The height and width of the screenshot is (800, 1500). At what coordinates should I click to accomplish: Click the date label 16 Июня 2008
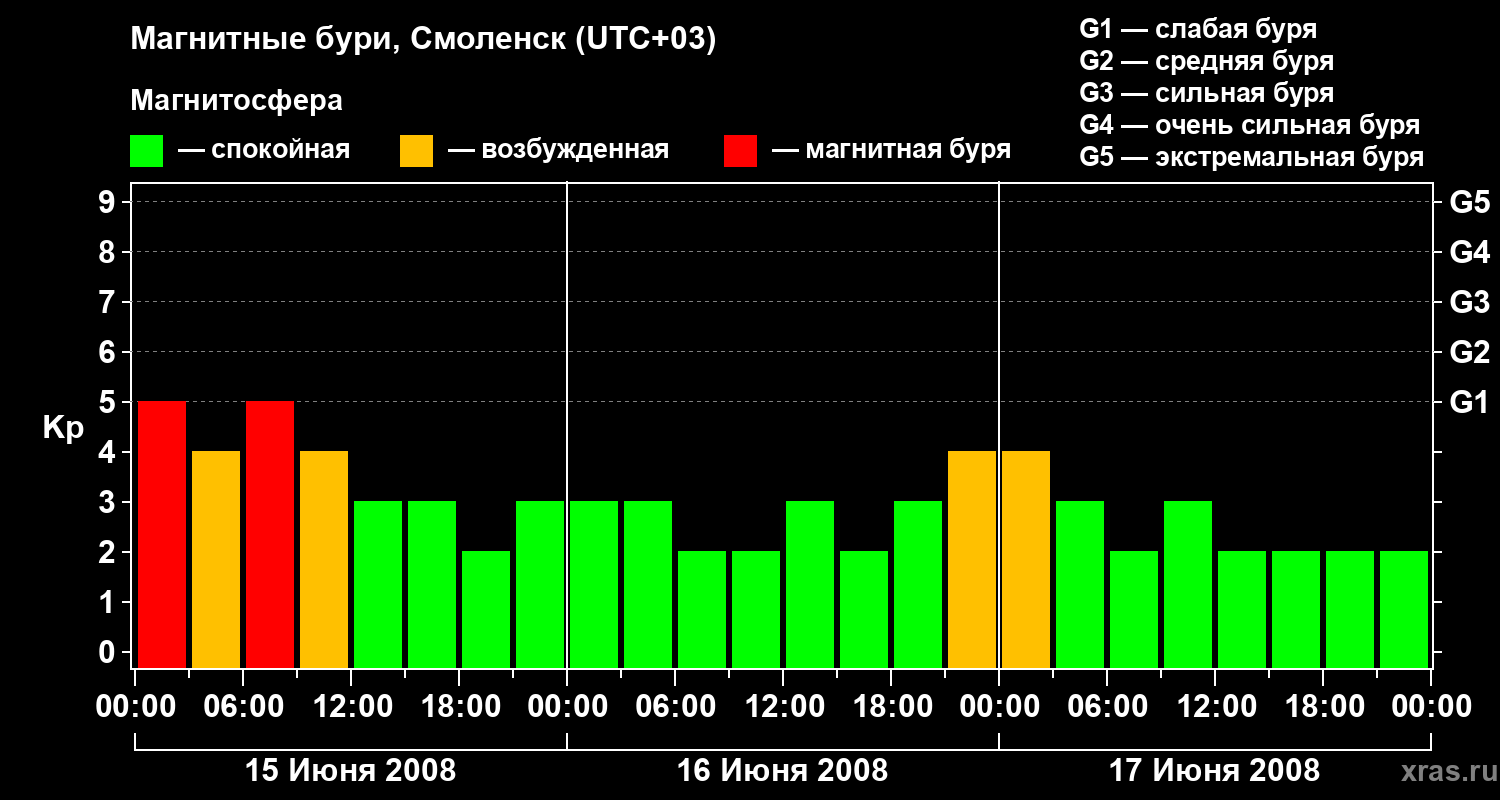(783, 771)
